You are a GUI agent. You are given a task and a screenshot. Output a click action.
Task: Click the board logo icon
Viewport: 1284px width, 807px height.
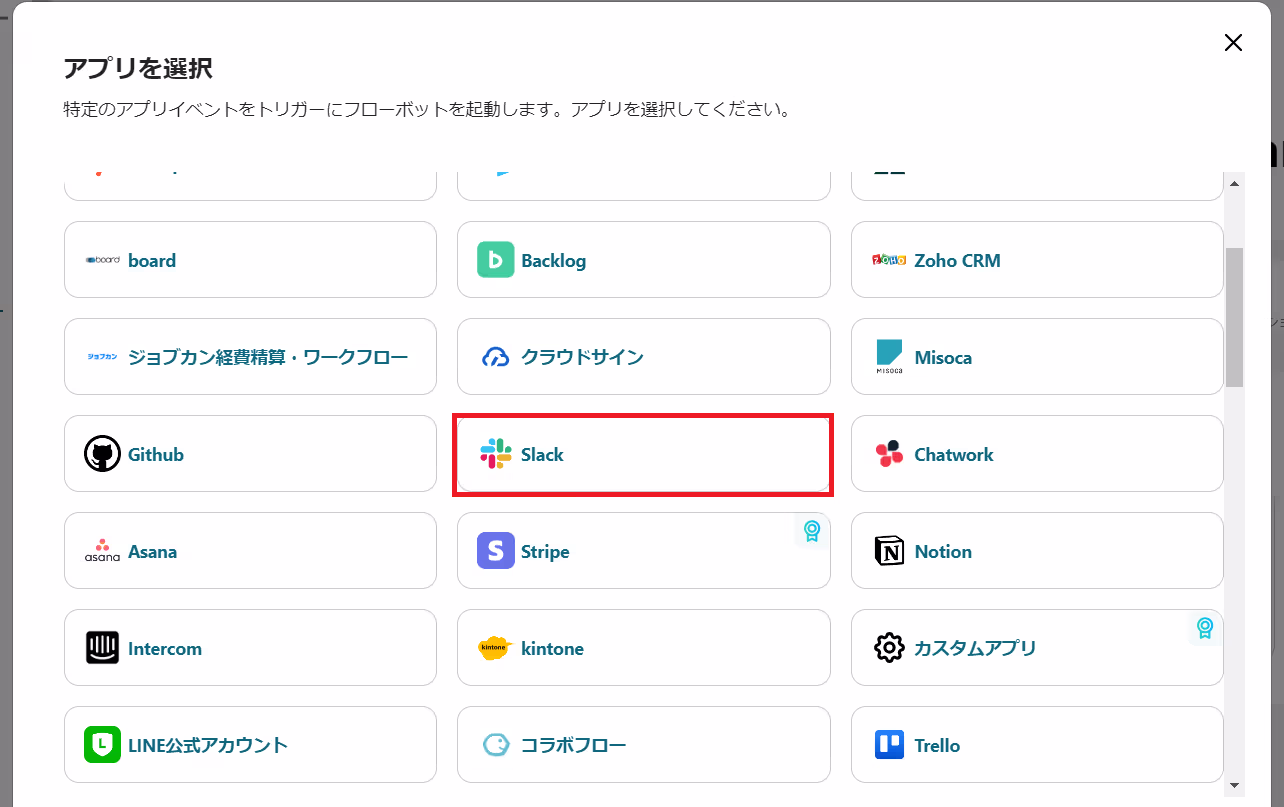pos(102,260)
